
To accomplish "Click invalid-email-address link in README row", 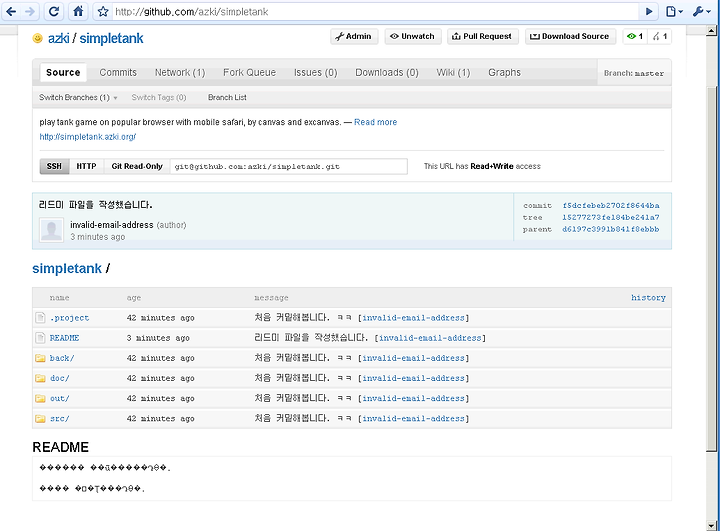I will click(x=430, y=338).
